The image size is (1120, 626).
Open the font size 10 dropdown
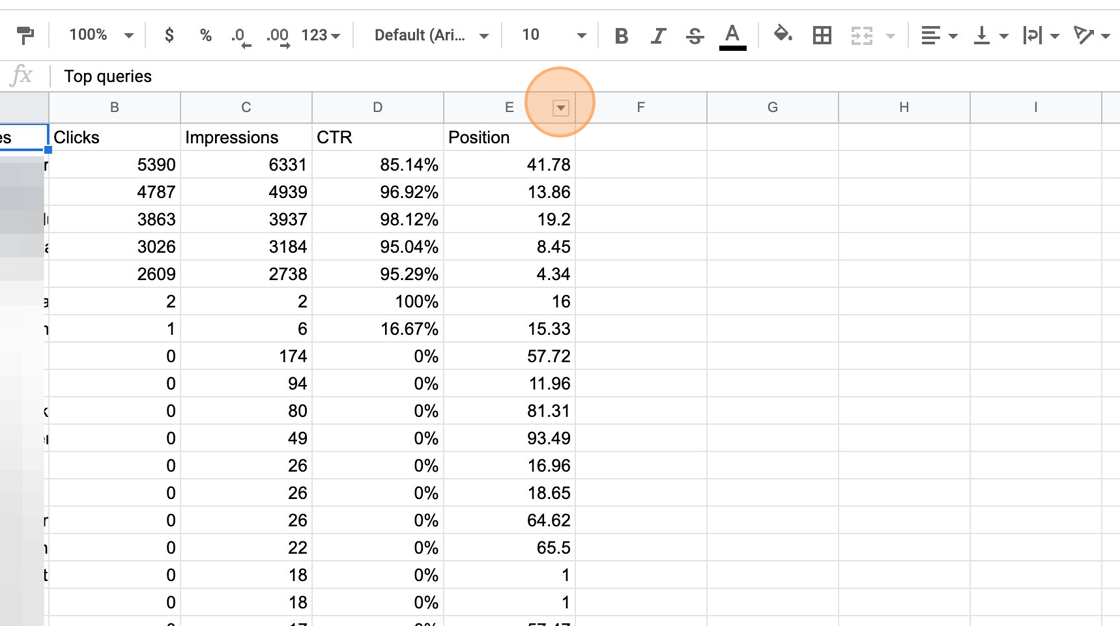click(554, 35)
